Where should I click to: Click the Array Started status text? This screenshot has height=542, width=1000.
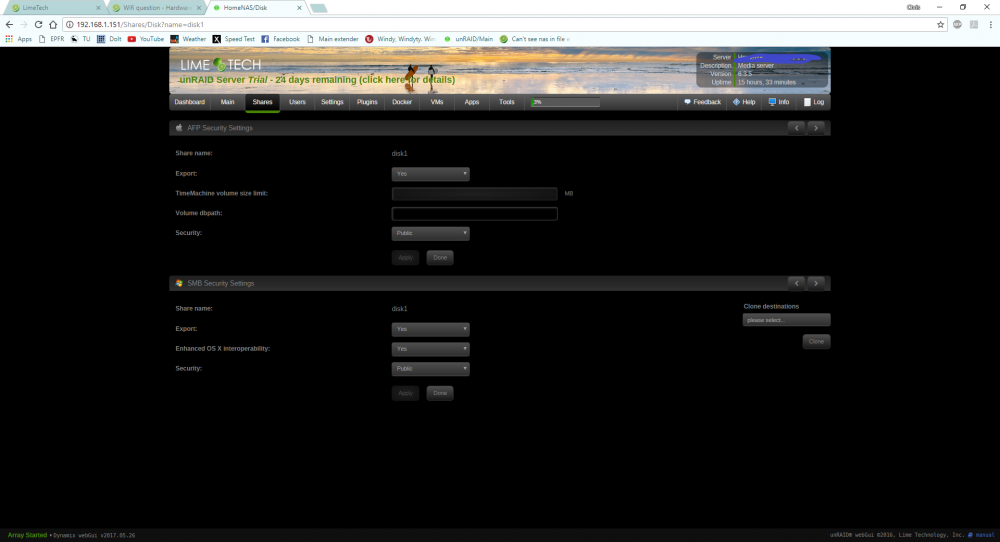pyautogui.click(x=27, y=535)
